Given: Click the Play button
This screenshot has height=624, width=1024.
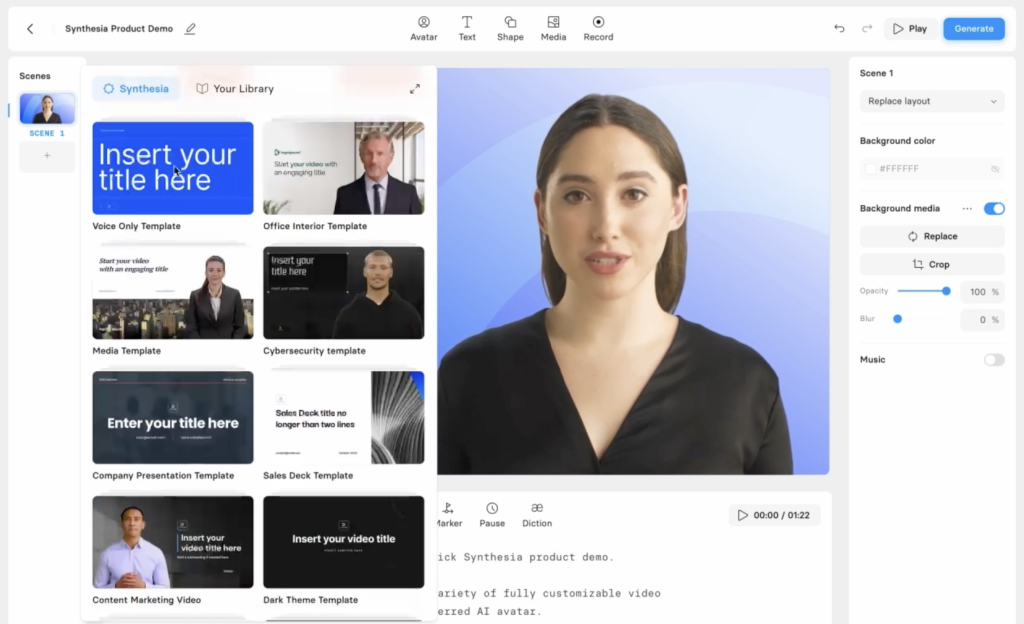Looking at the screenshot, I should [910, 29].
